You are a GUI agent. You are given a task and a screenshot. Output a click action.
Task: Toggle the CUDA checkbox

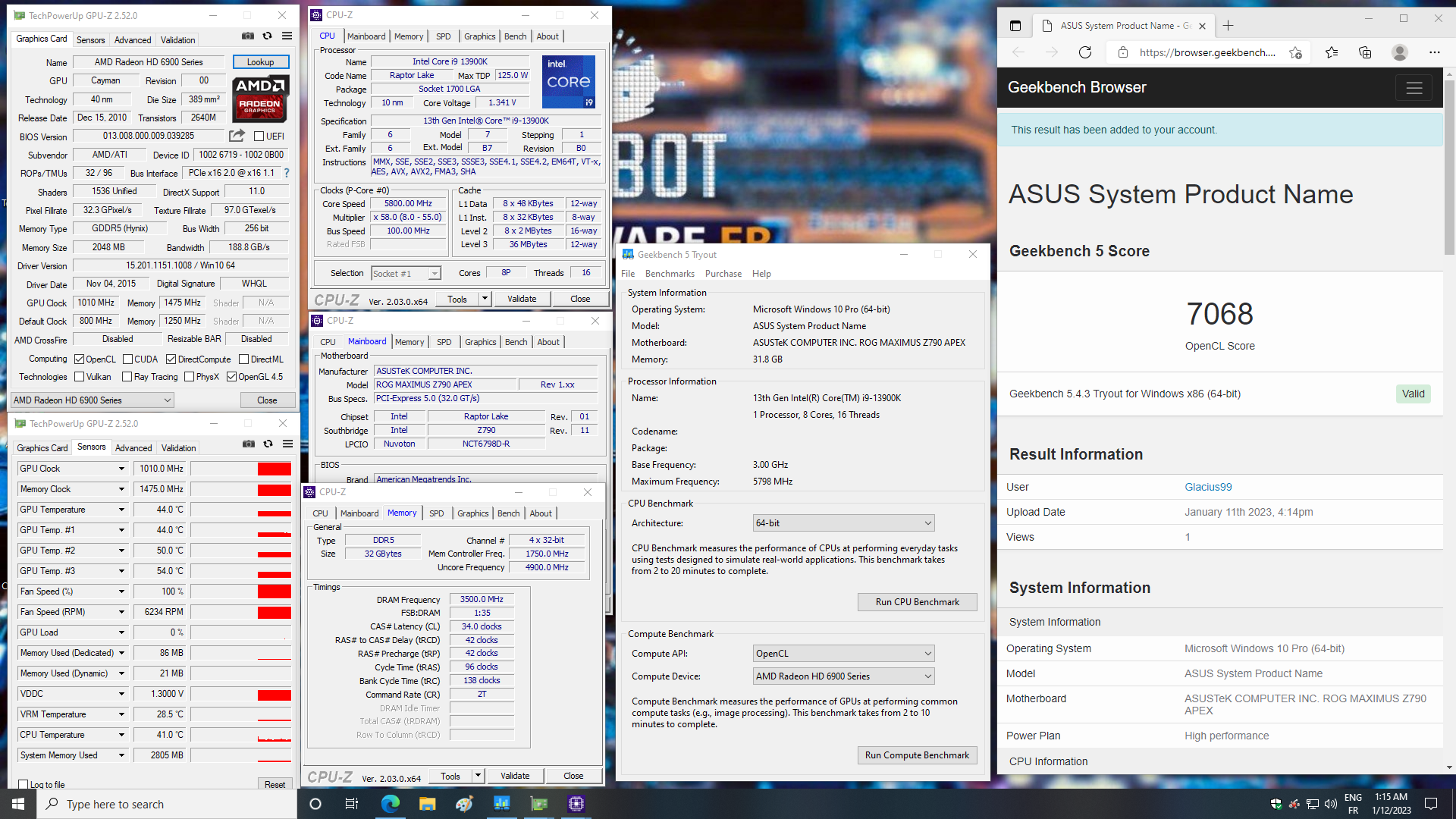127,359
